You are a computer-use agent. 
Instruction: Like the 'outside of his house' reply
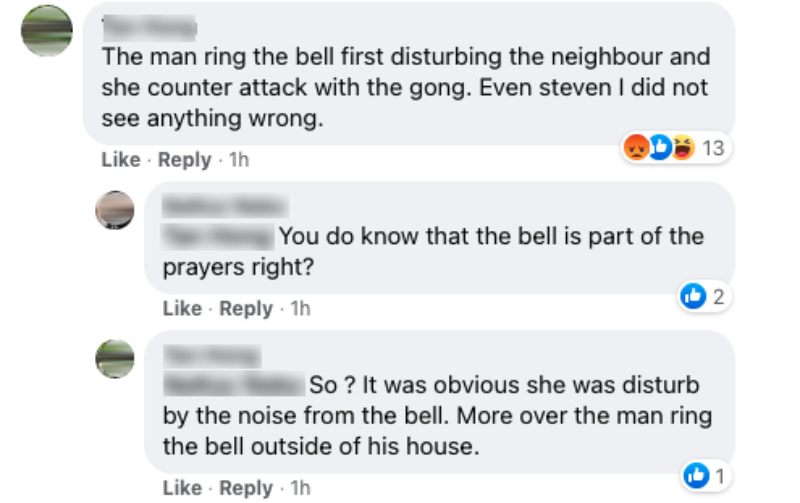(182, 488)
